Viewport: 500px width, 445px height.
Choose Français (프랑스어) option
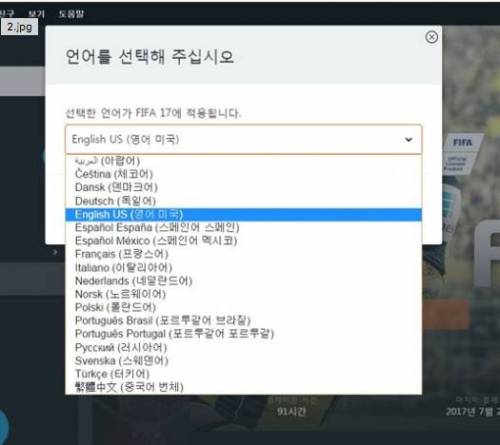pos(243,254)
